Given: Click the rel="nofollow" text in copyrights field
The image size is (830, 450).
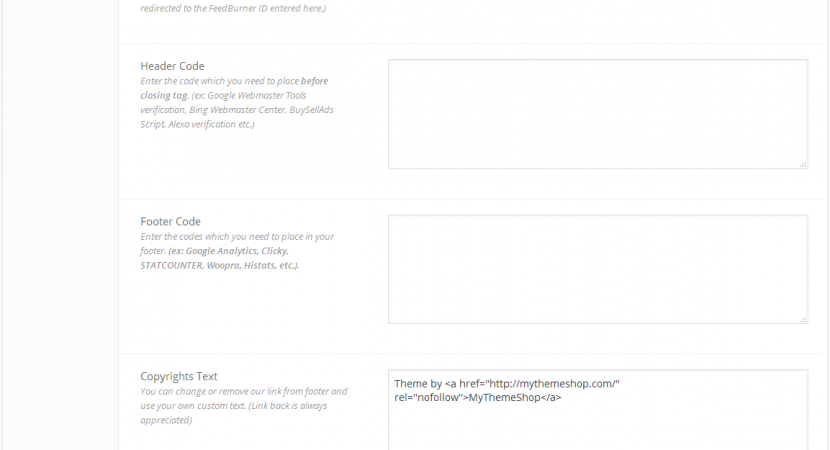Looking at the screenshot, I should tap(429, 398).
